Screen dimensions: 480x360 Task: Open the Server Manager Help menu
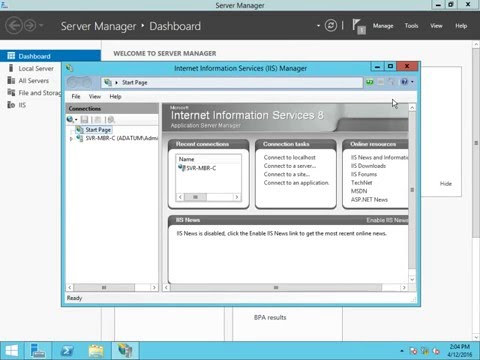tap(461, 26)
